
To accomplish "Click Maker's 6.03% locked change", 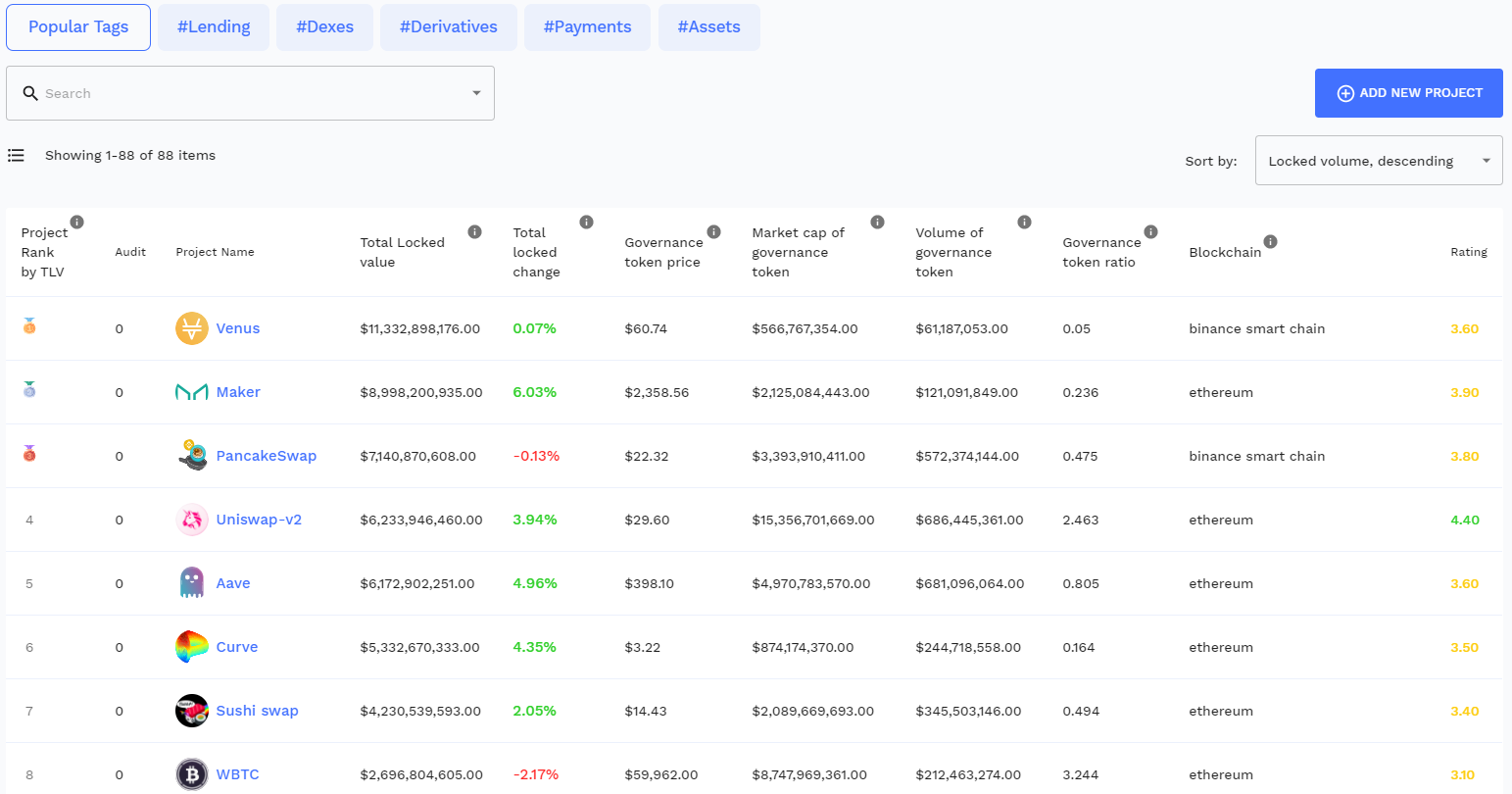I will point(535,392).
